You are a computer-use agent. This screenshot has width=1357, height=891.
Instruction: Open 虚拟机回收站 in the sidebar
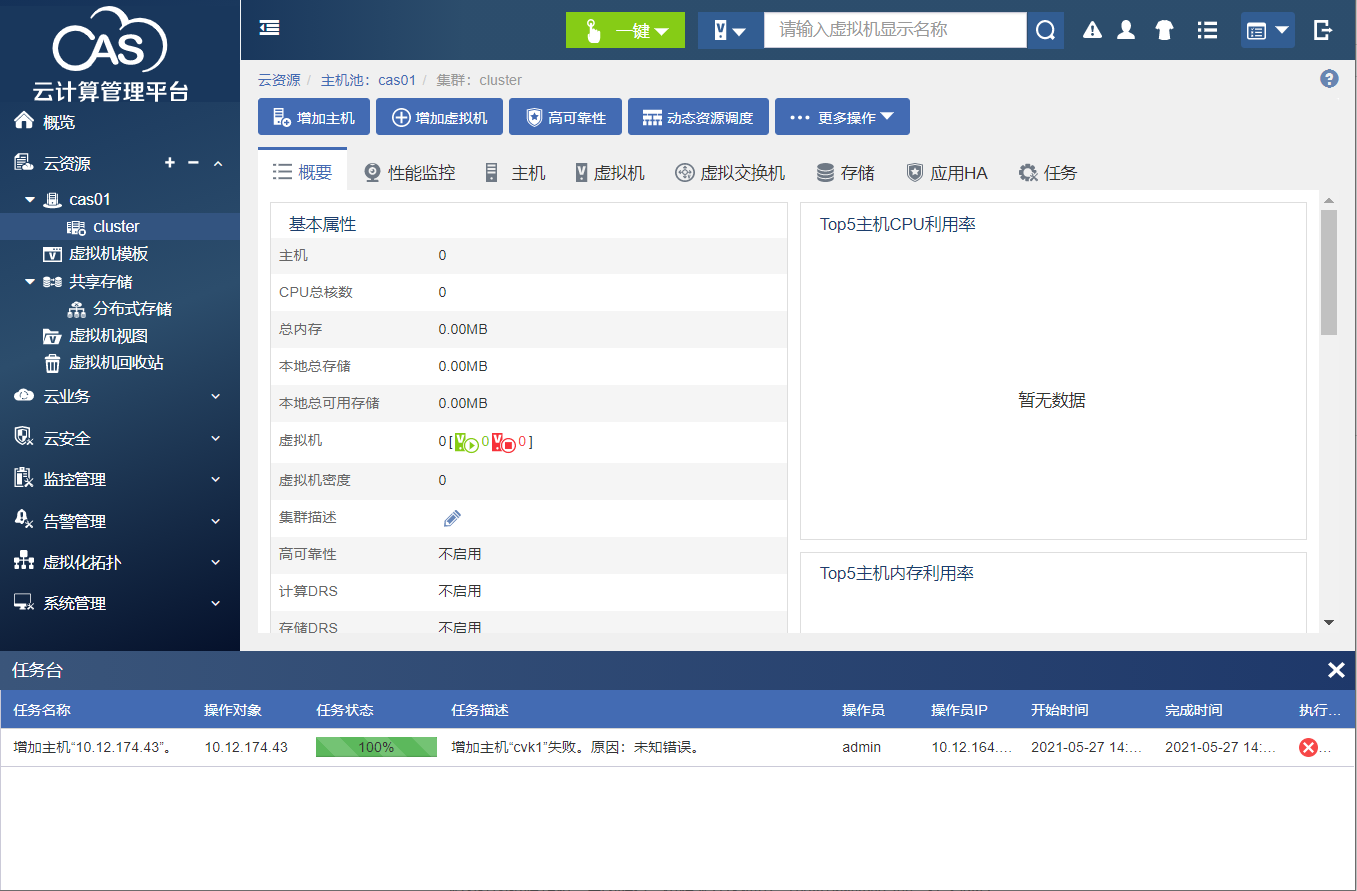click(117, 363)
